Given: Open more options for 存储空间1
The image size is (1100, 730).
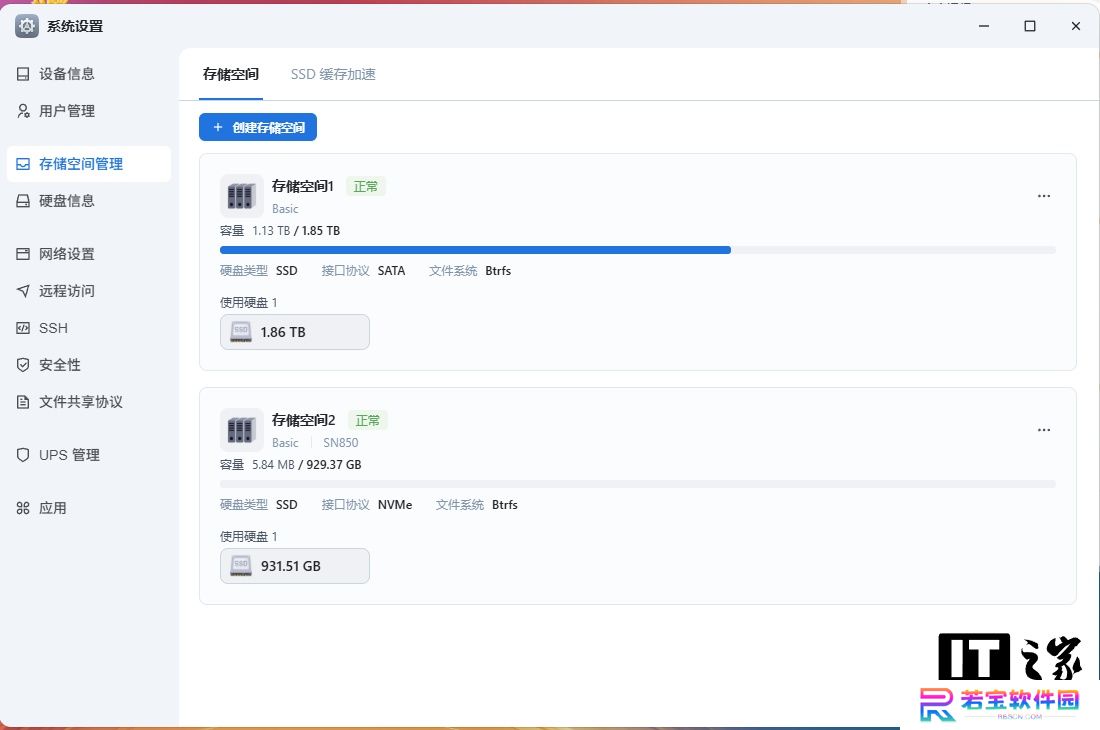Looking at the screenshot, I should 1044,196.
